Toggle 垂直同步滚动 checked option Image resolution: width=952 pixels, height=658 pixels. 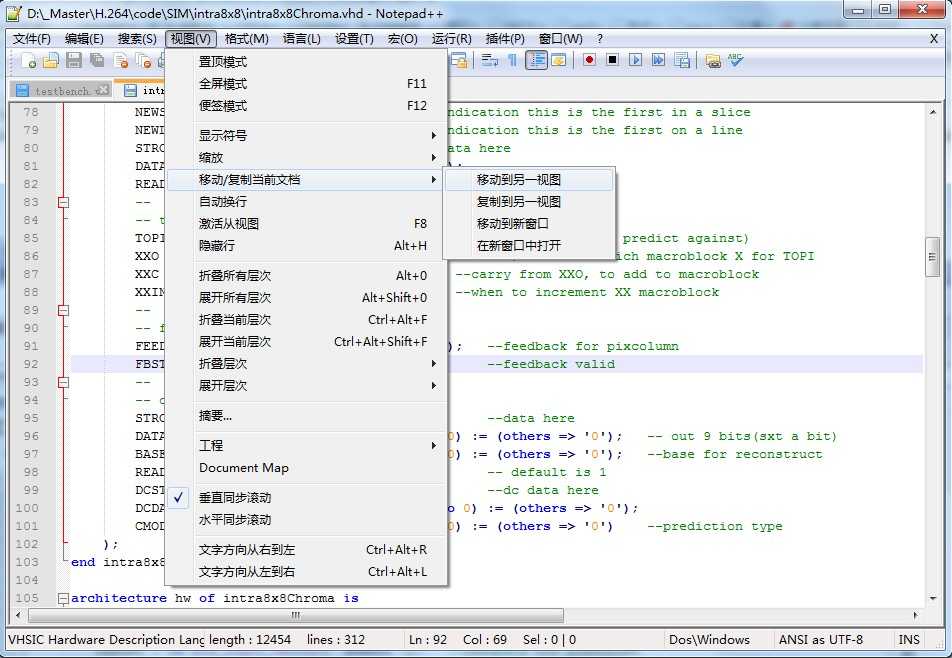(307, 498)
